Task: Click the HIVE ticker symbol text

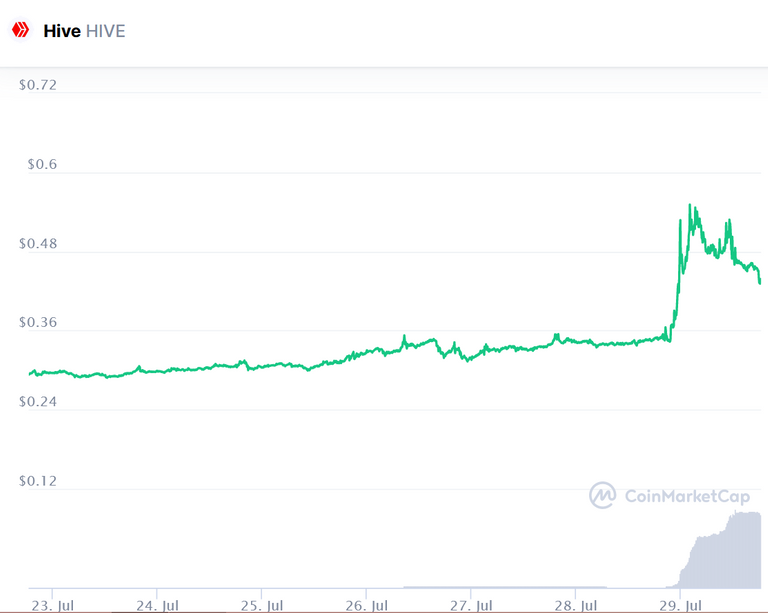Action: (x=105, y=31)
